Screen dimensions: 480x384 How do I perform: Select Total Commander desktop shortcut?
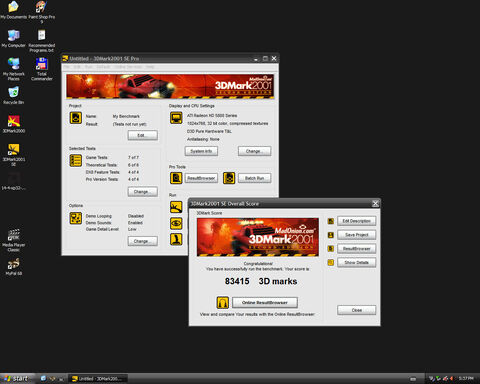pyautogui.click(x=41, y=69)
